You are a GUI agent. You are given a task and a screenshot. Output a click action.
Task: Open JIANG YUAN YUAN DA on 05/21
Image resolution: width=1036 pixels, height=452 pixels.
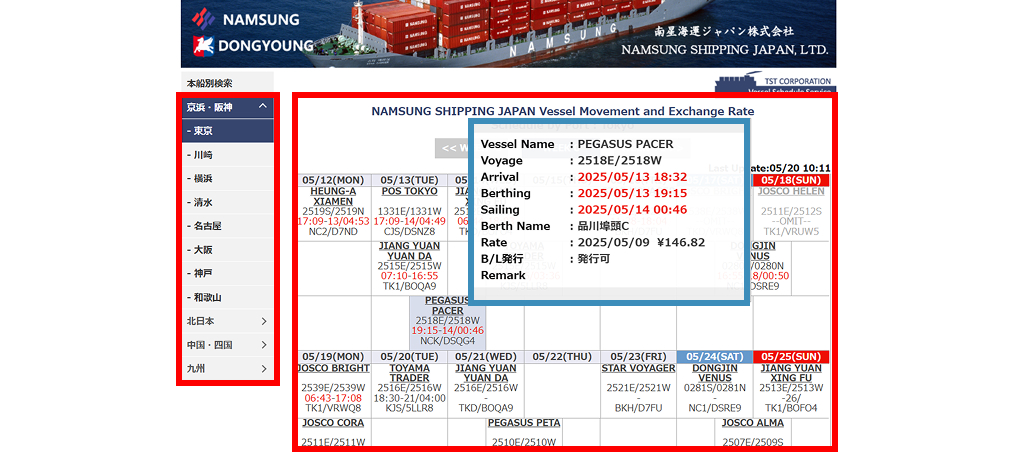[486, 373]
